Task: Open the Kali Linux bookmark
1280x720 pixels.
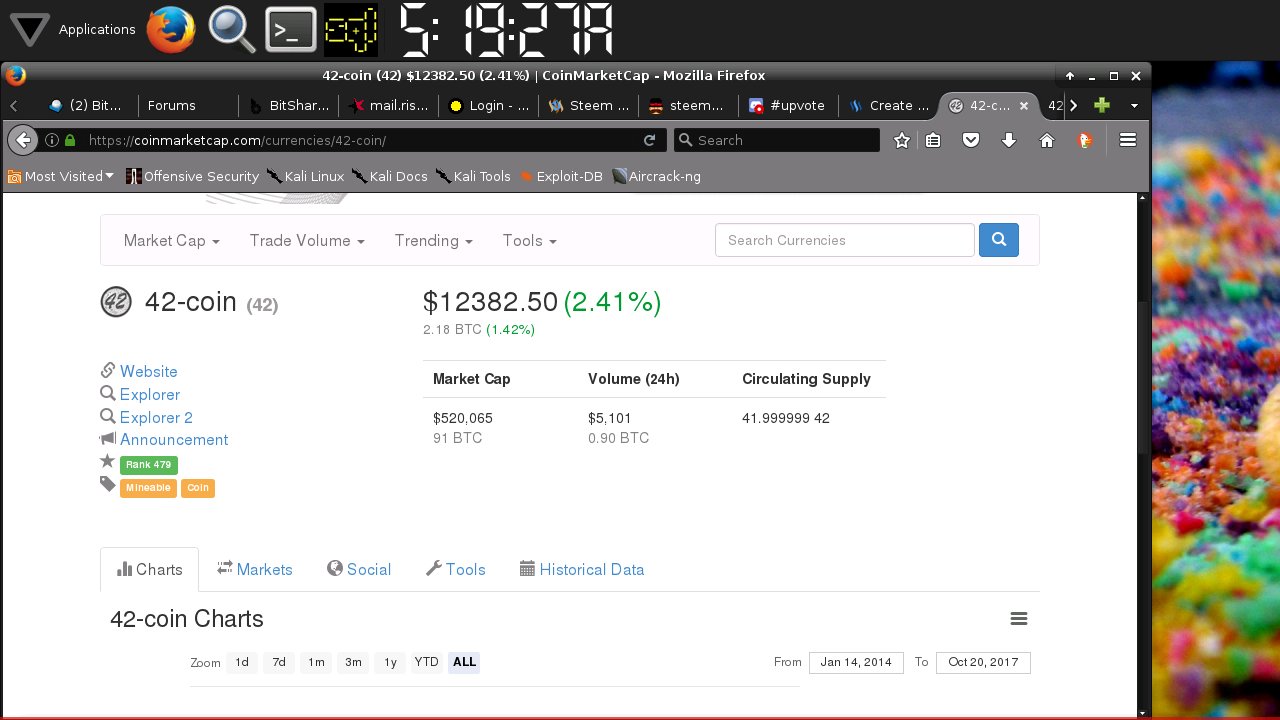Action: [x=305, y=176]
